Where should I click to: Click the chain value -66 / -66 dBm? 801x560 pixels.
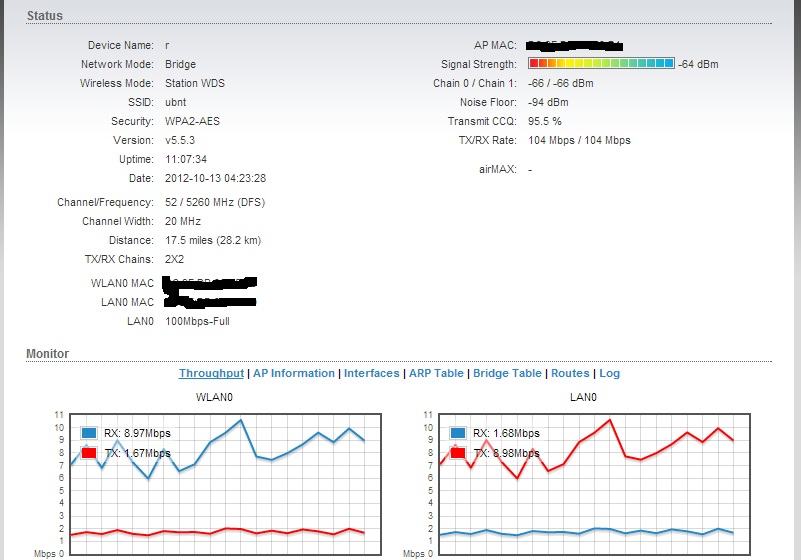coord(560,83)
